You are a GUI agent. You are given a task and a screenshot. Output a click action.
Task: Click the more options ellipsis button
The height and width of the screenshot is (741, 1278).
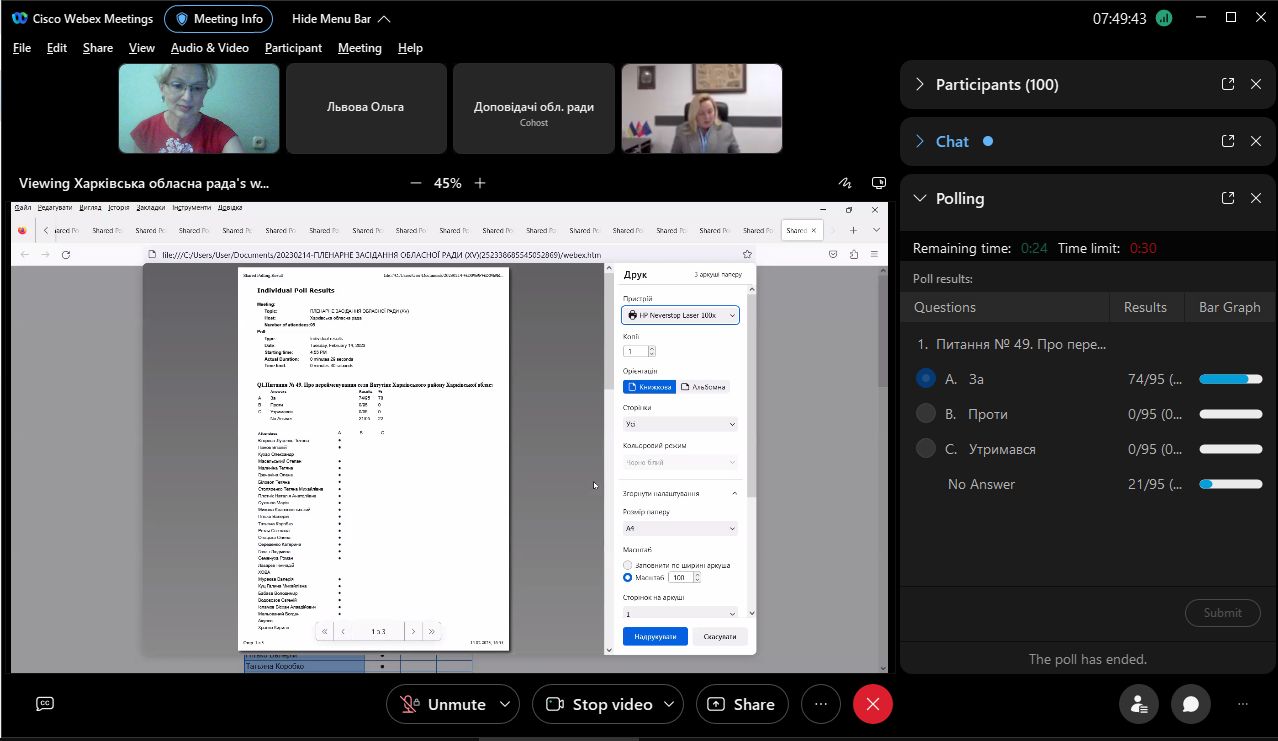[820, 704]
